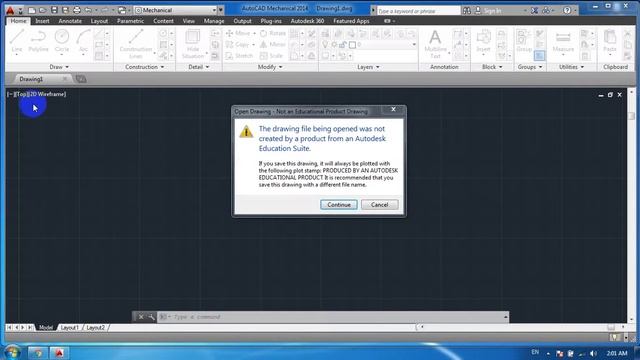Click the Paste tool
The height and width of the screenshot is (360, 640).
click(x=610, y=42)
